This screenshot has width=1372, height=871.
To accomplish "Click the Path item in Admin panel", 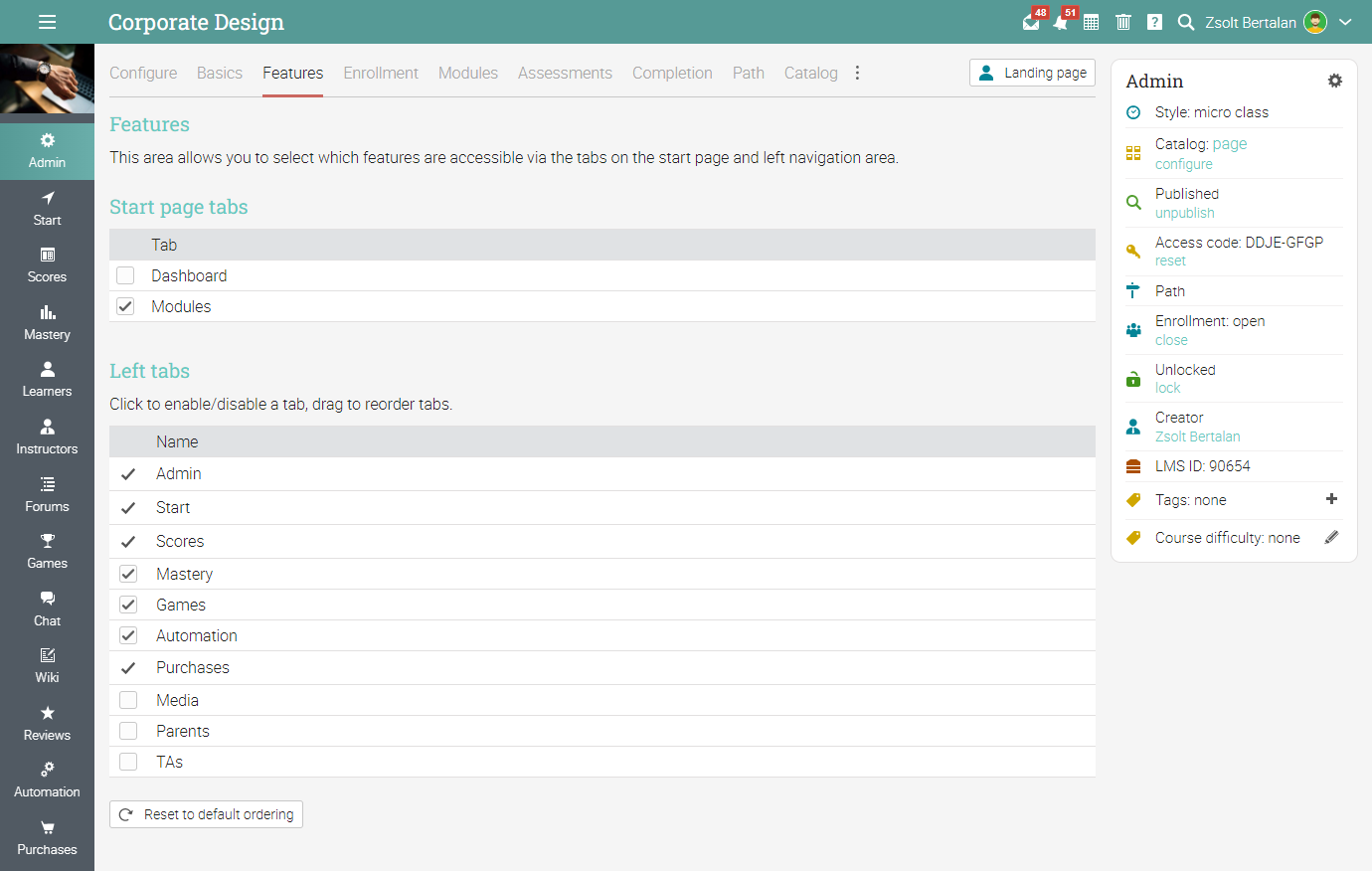I will [x=1170, y=291].
